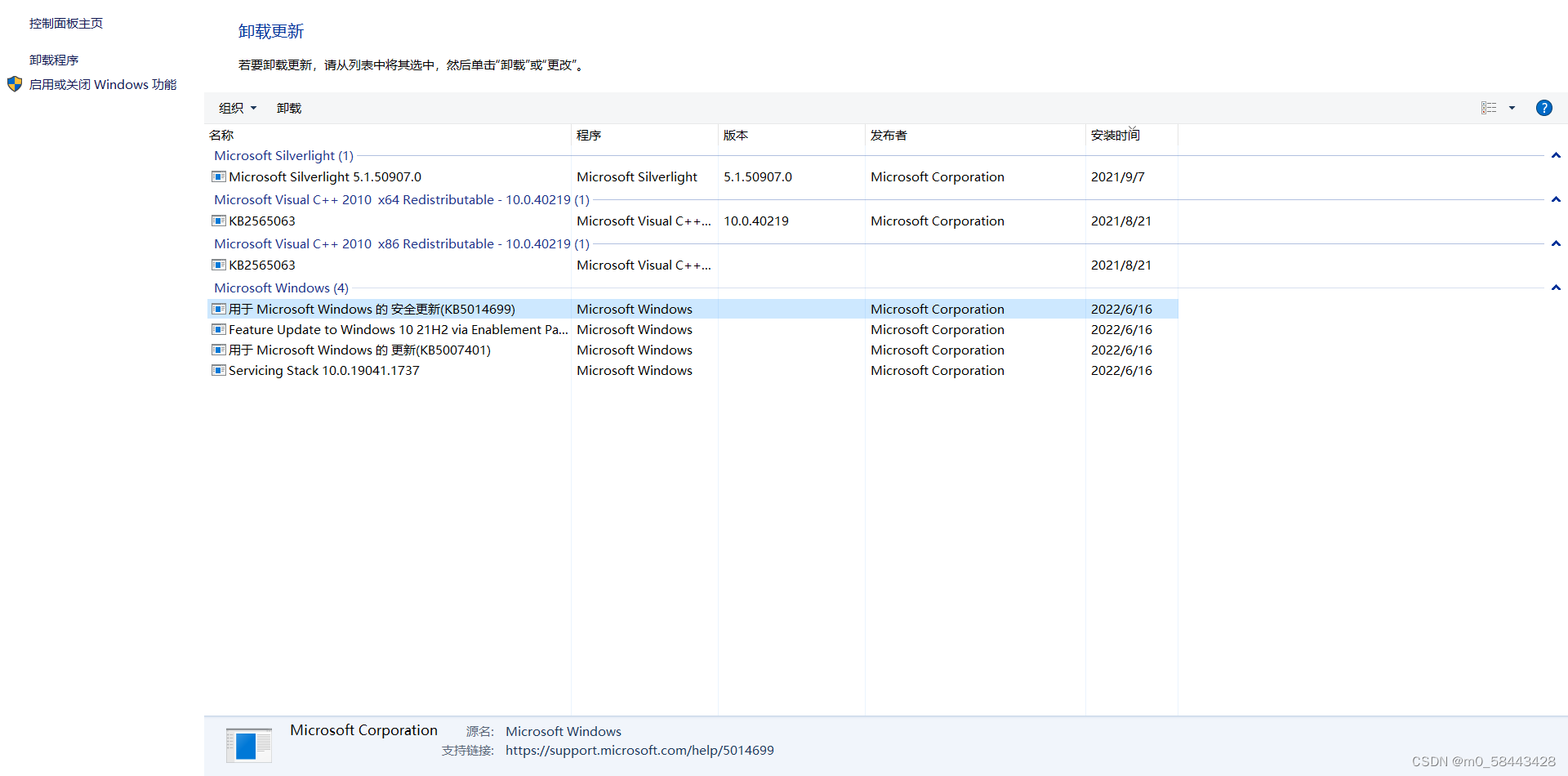1568x776 pixels.
Task: Click icon of update KB5007401 row
Action: [x=219, y=350]
